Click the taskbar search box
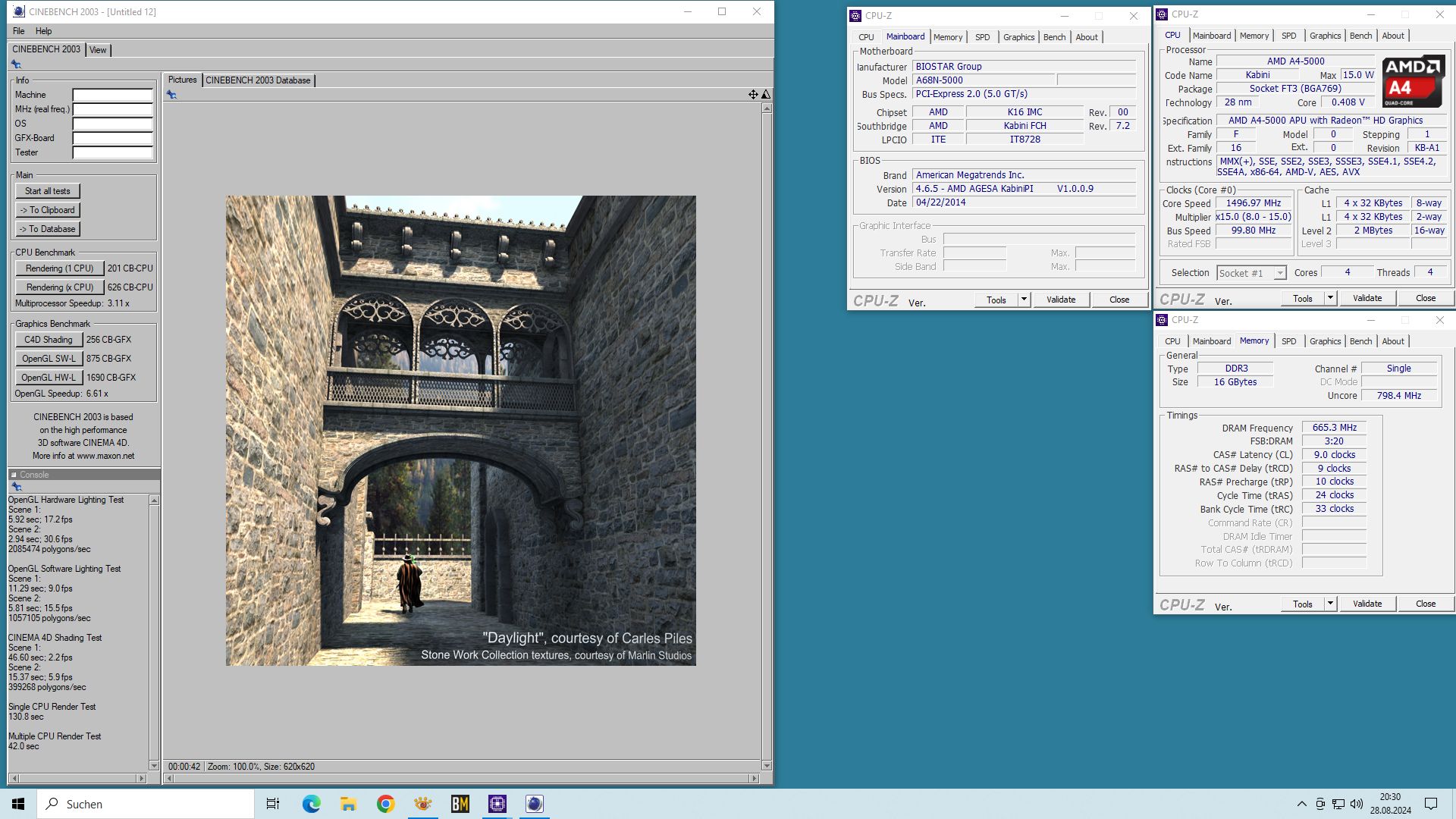The image size is (1456, 819). click(146, 804)
